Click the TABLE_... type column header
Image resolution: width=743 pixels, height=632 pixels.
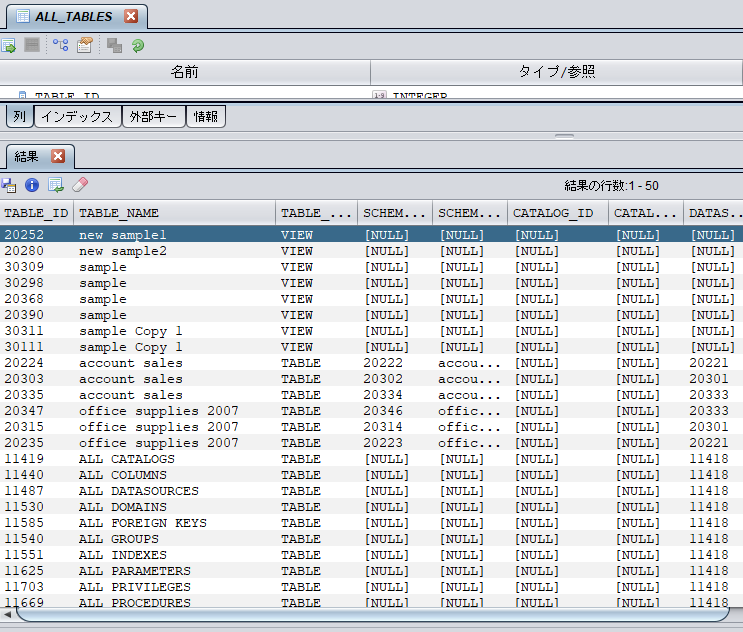tap(316, 213)
